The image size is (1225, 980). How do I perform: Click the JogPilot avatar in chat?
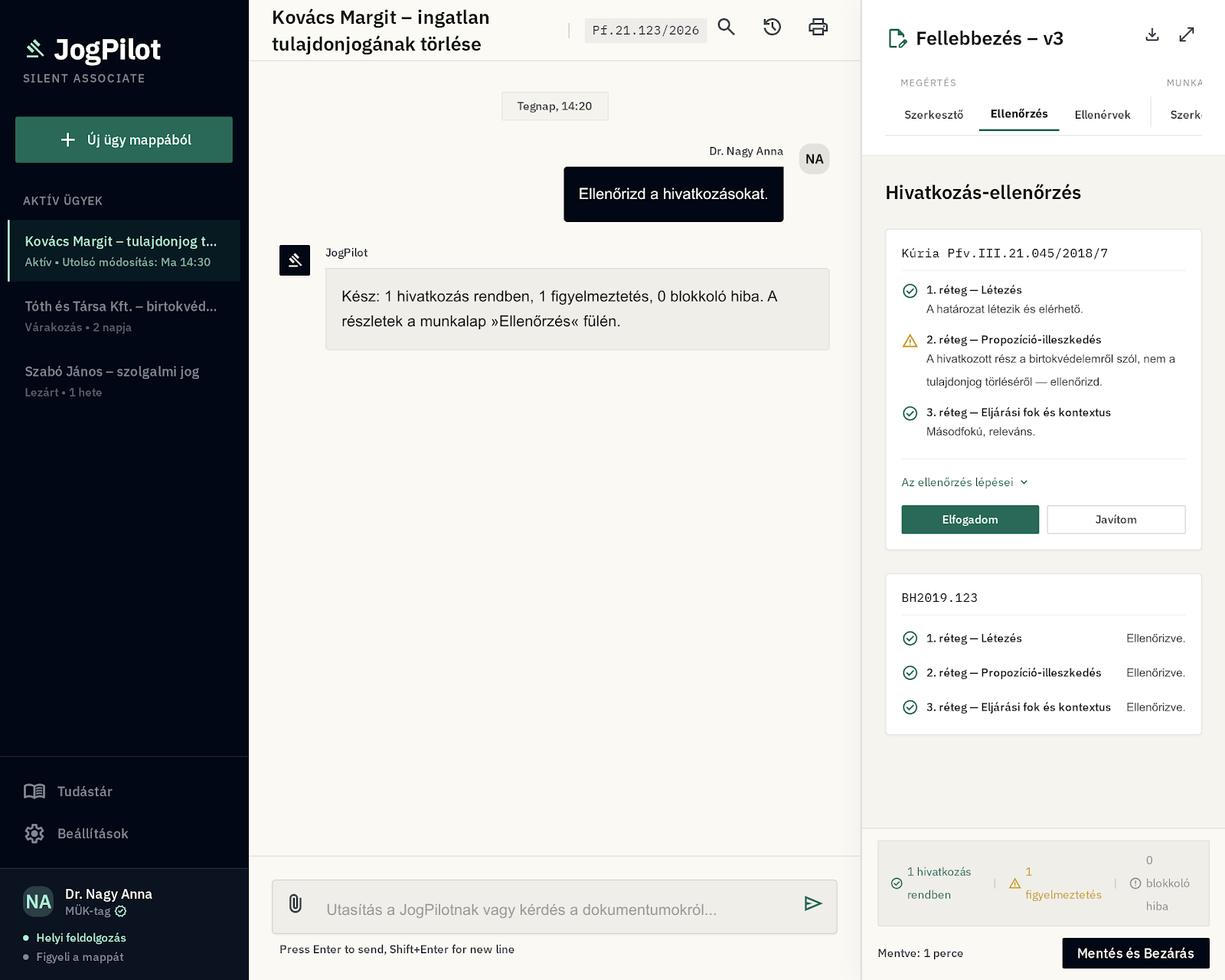295,260
